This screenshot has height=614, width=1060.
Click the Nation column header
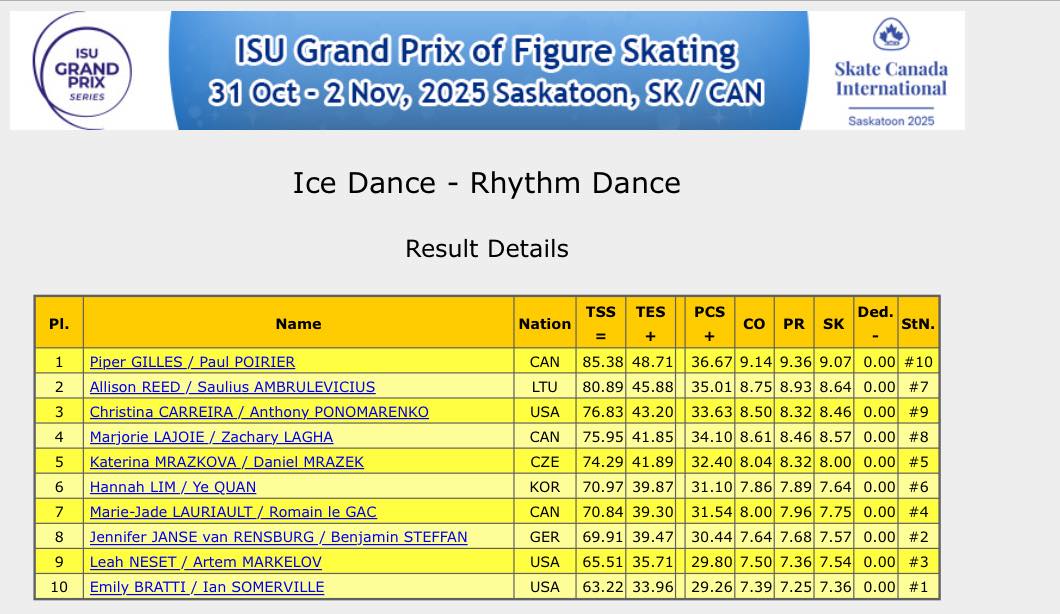[x=545, y=323]
